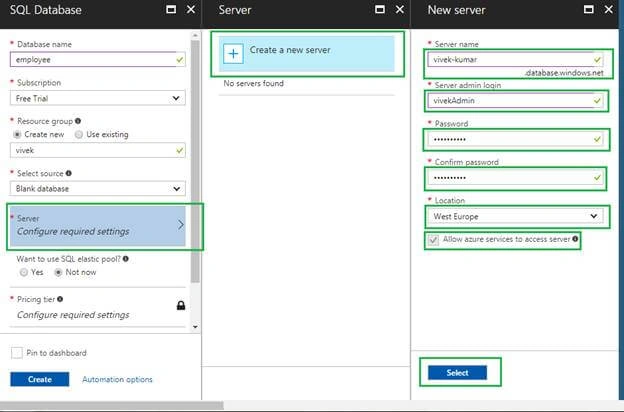The height and width of the screenshot is (412, 624).
Task: Open the Automation options link
Action: [117, 379]
